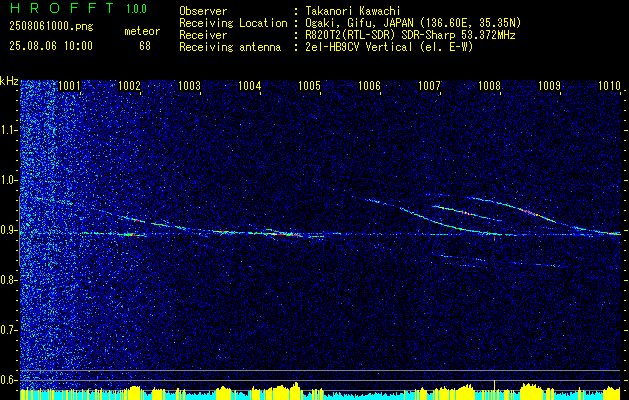Image resolution: width=629 pixels, height=400 pixels.
Task: Click the timestamp 25.08.06 10:00
Action: (51, 46)
